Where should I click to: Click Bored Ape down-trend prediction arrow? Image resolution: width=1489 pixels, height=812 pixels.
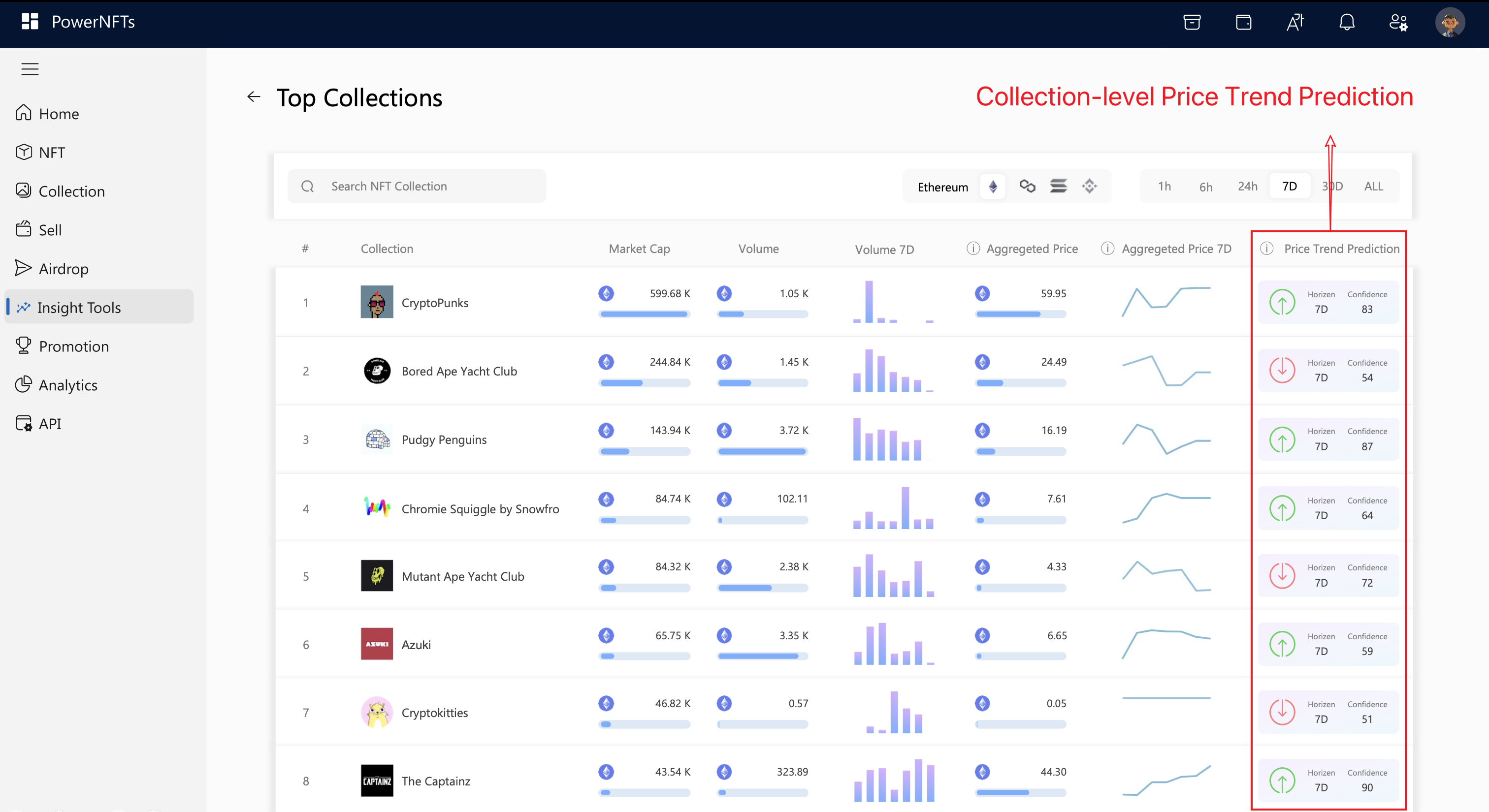(1282, 370)
